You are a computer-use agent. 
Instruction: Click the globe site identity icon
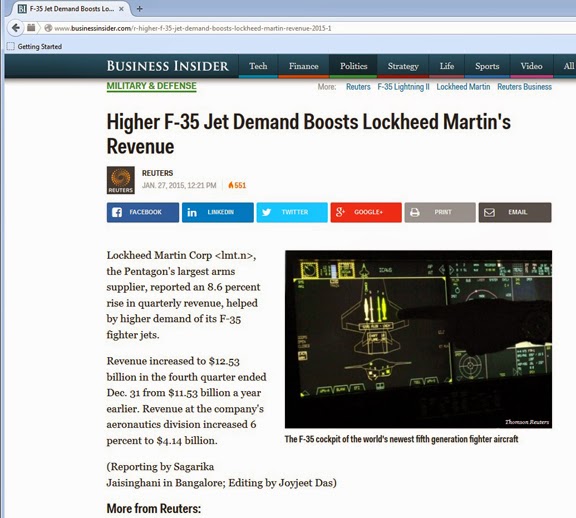(x=48, y=28)
